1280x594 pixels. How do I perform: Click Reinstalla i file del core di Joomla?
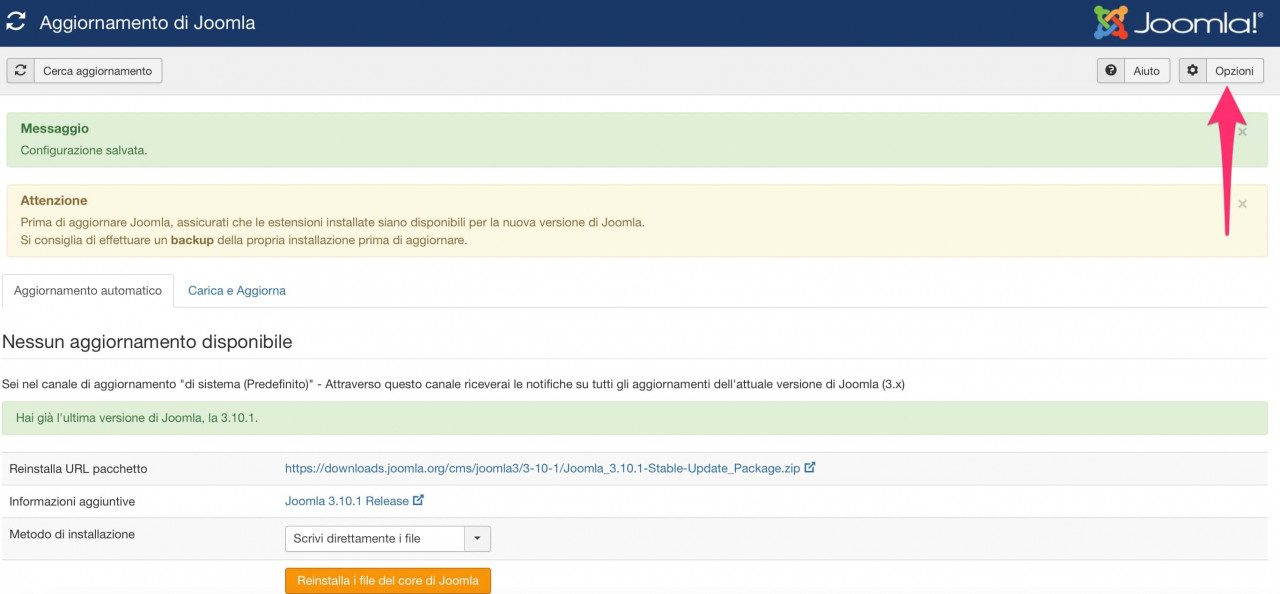[388, 580]
